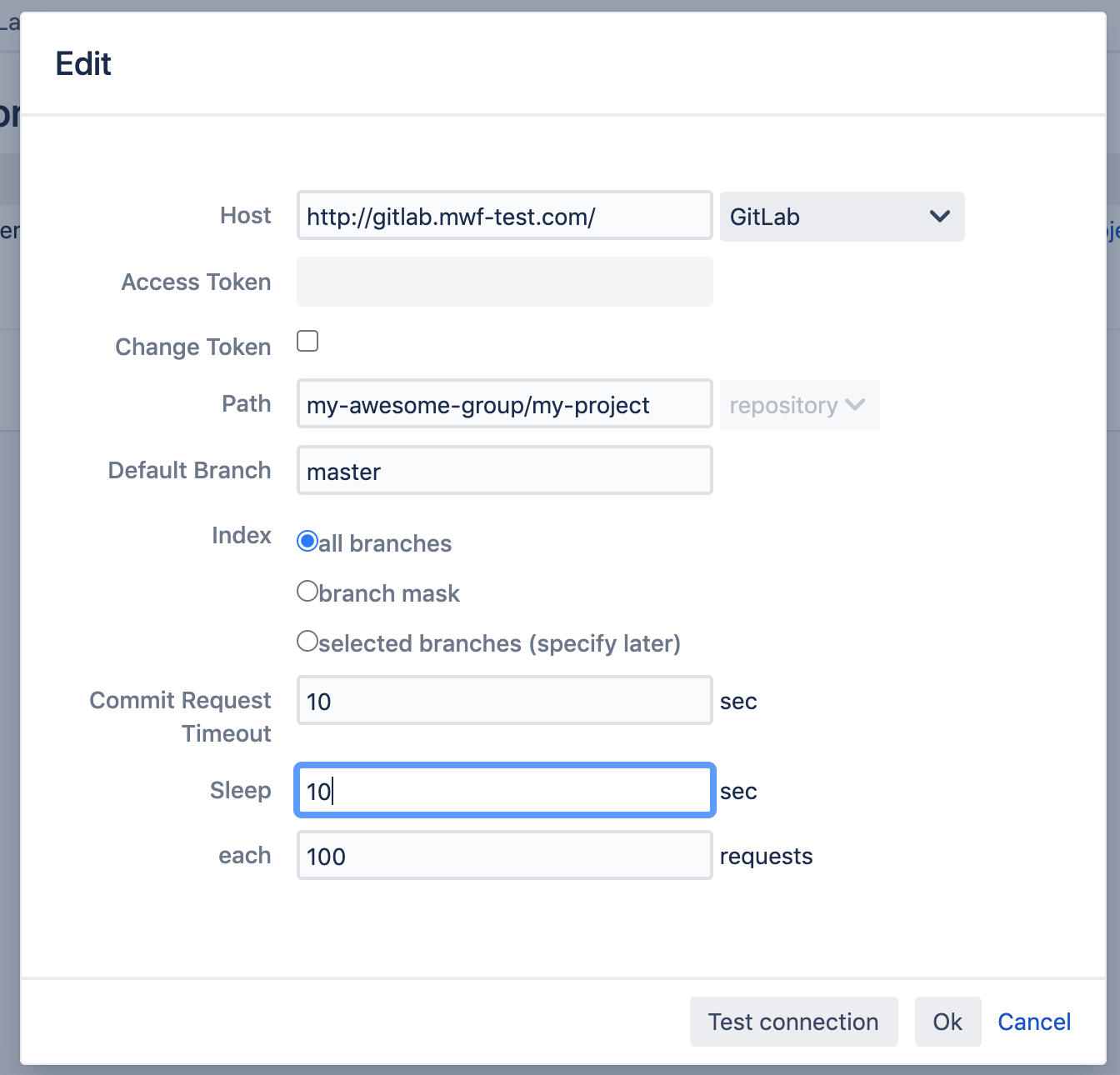
Task: Click the Test connection button
Action: click(x=792, y=1022)
